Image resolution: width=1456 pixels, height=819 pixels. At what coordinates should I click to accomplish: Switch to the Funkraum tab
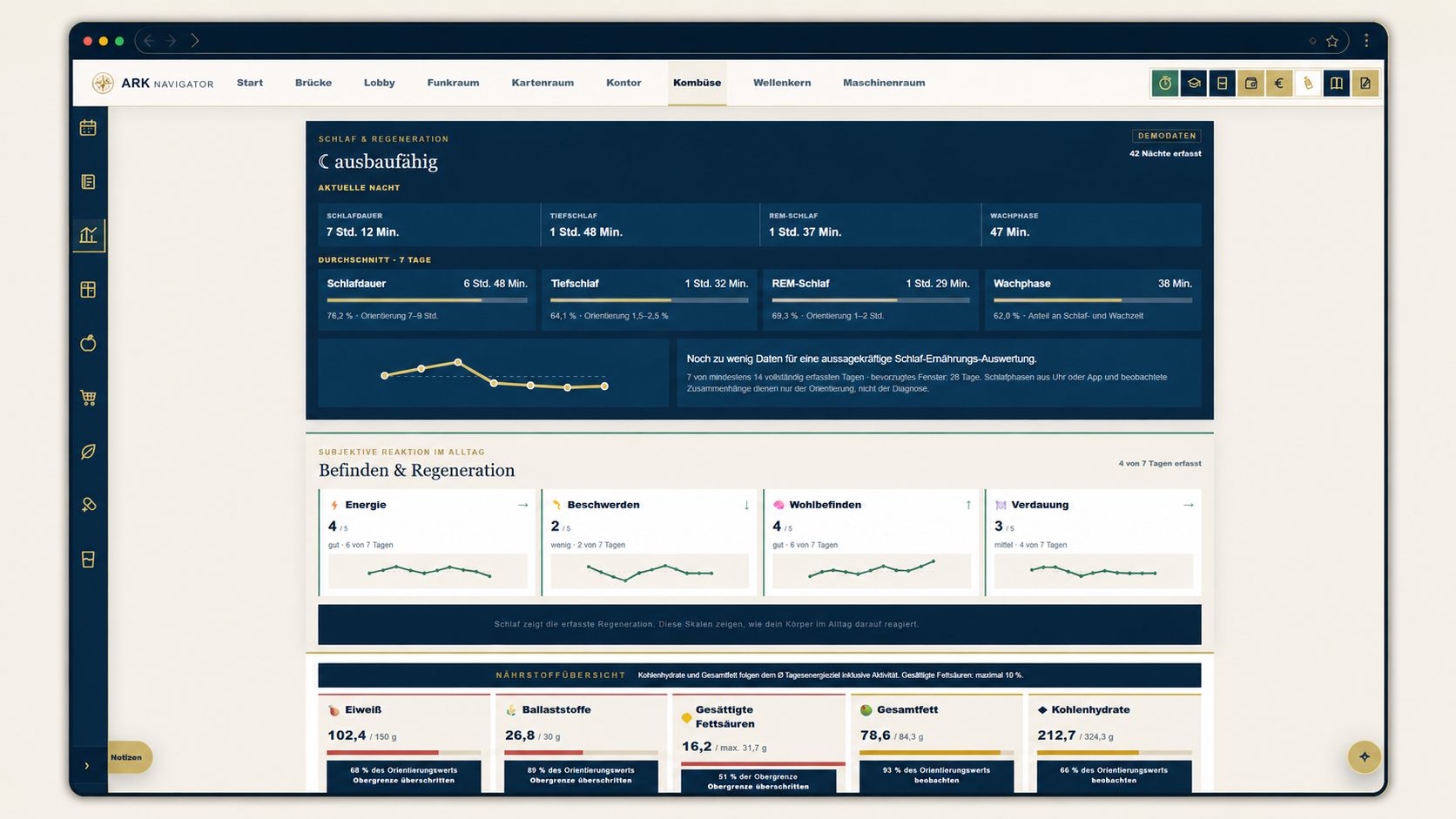click(x=453, y=83)
